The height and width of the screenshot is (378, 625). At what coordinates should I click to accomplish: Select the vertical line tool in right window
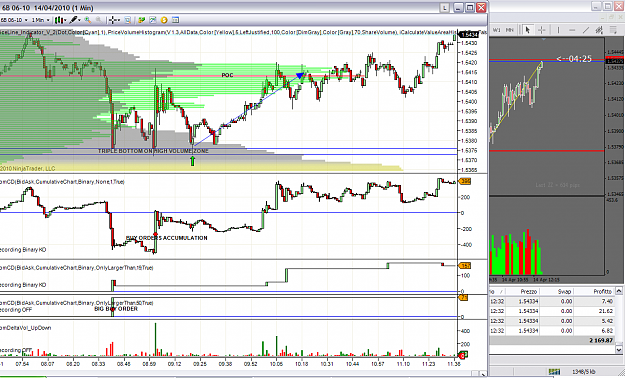558,30
